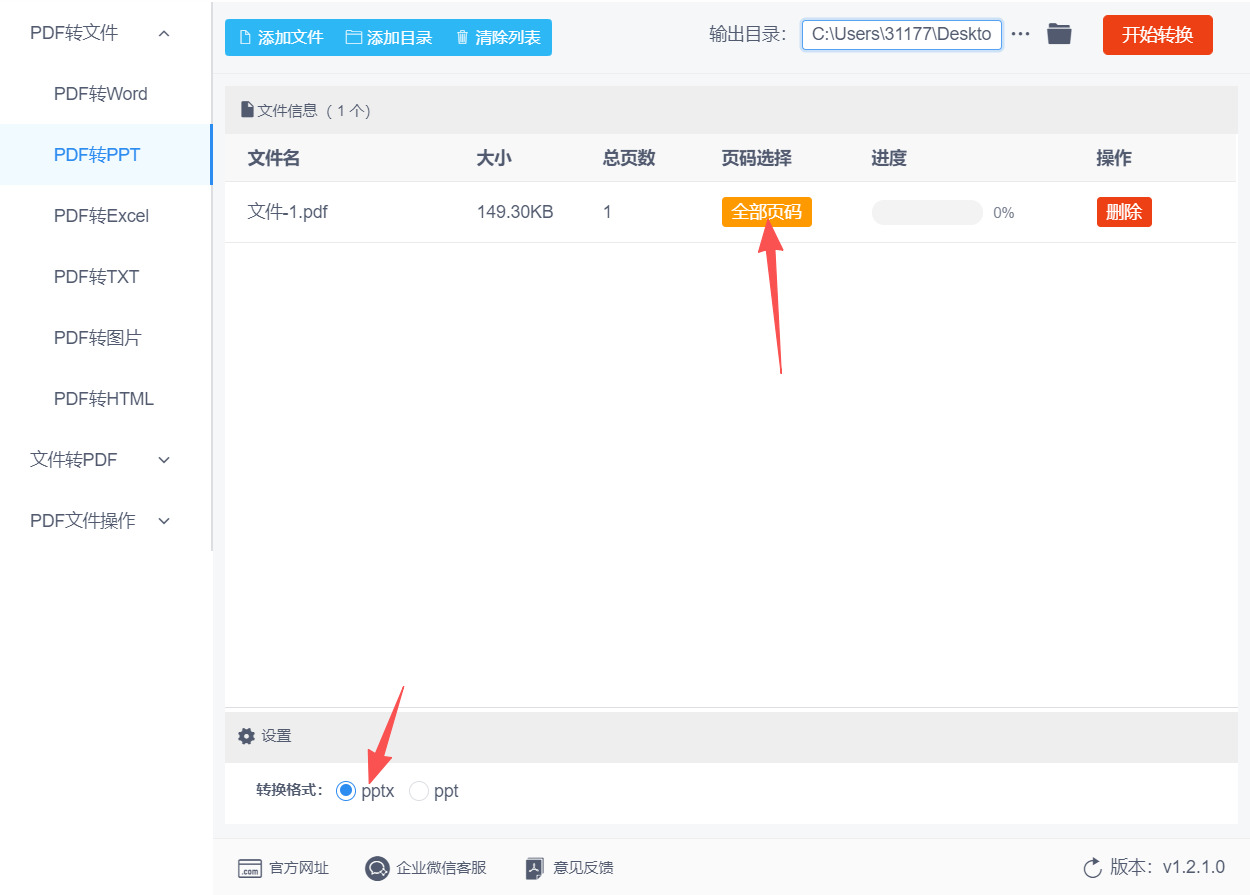
Task: Click the add file page icon
Action: pyautogui.click(x=244, y=38)
